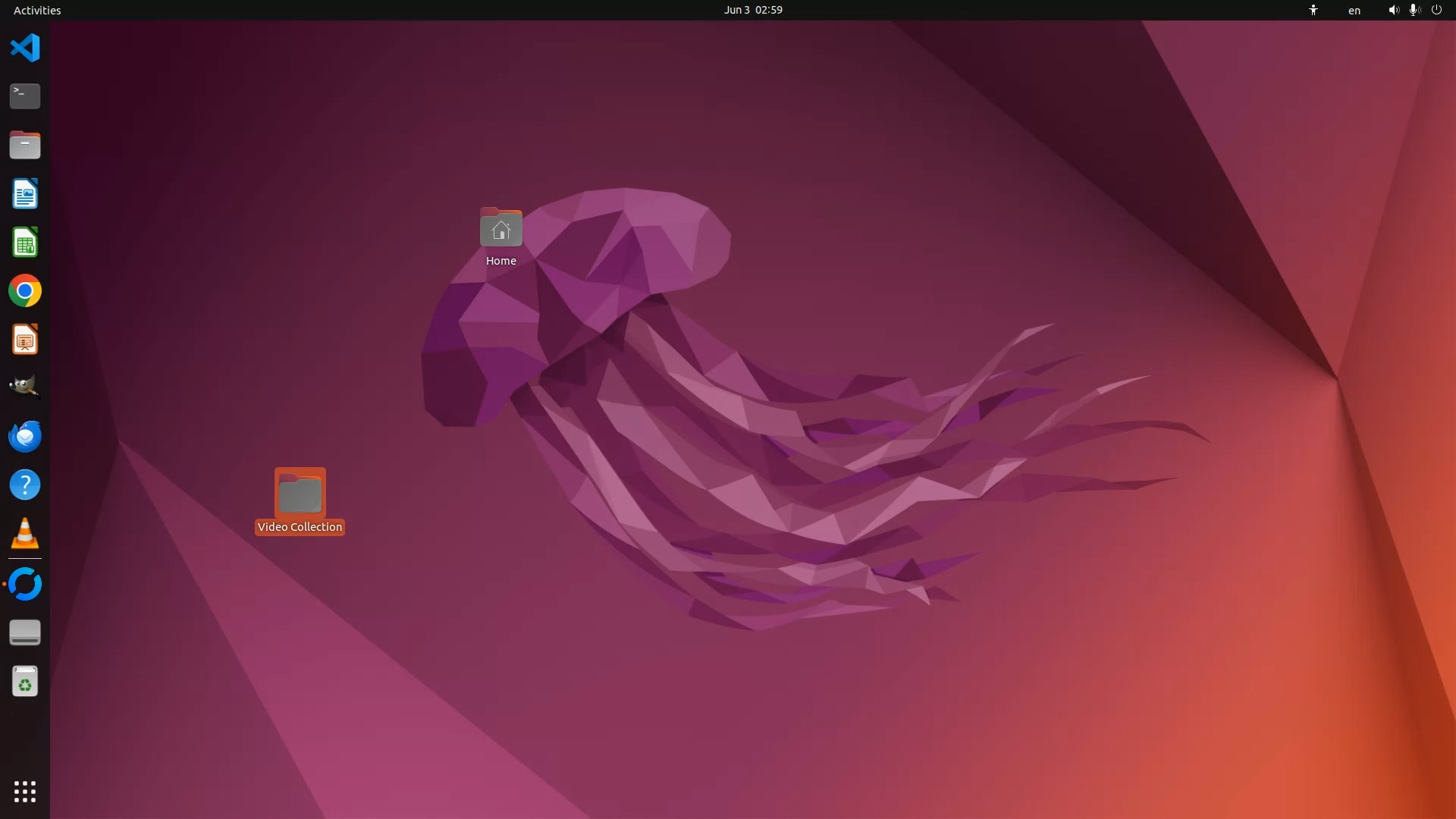1456x819 pixels.
Task: Open Google Chrome from dock
Action: (25, 291)
